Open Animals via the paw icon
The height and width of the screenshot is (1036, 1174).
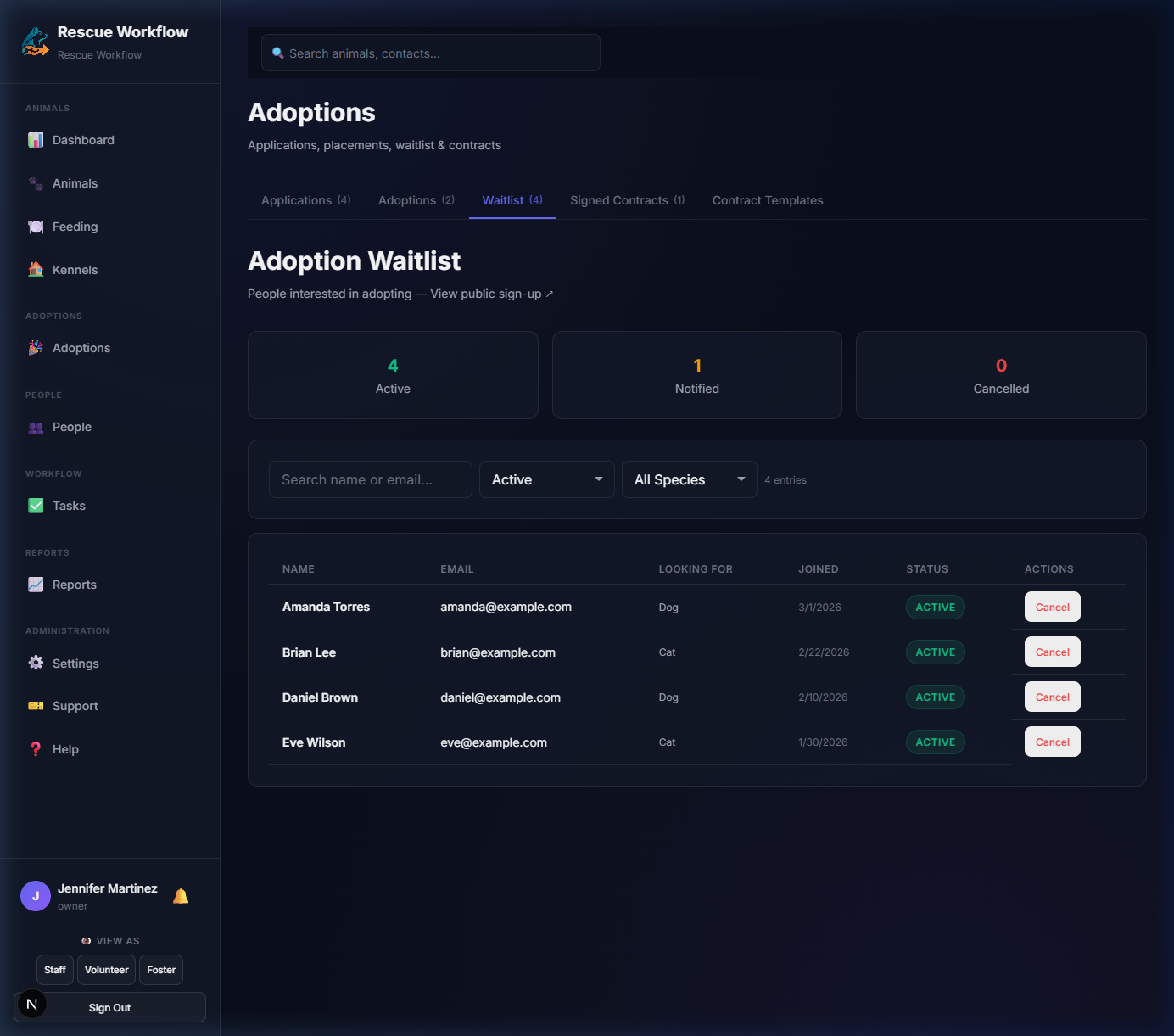pos(36,183)
